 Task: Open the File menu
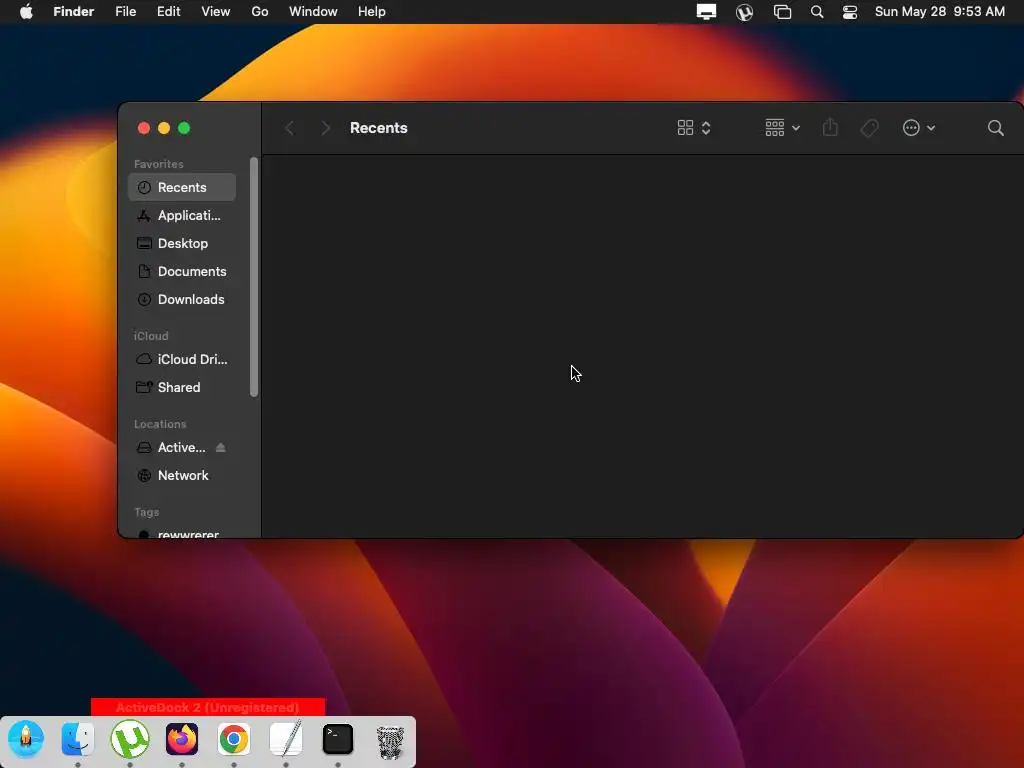click(125, 11)
